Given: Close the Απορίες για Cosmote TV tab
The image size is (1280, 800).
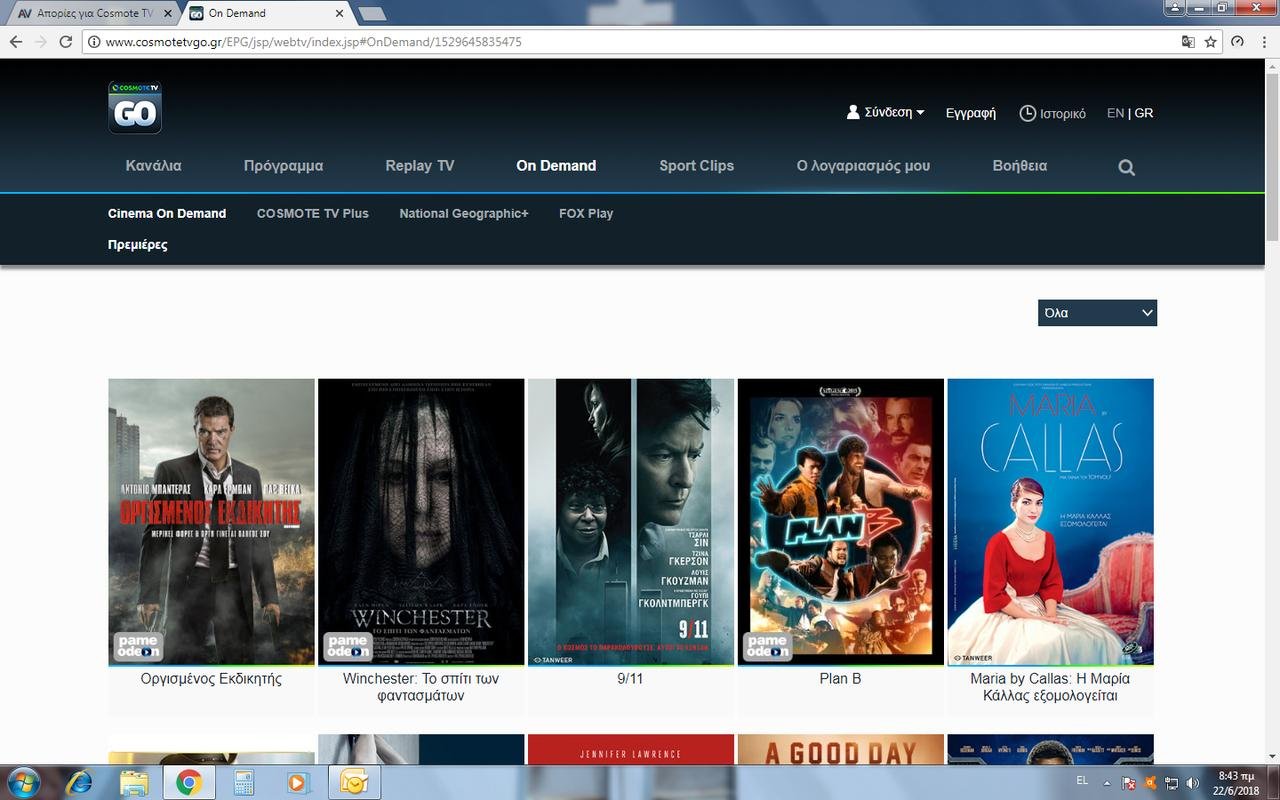Looking at the screenshot, I should point(166,14).
